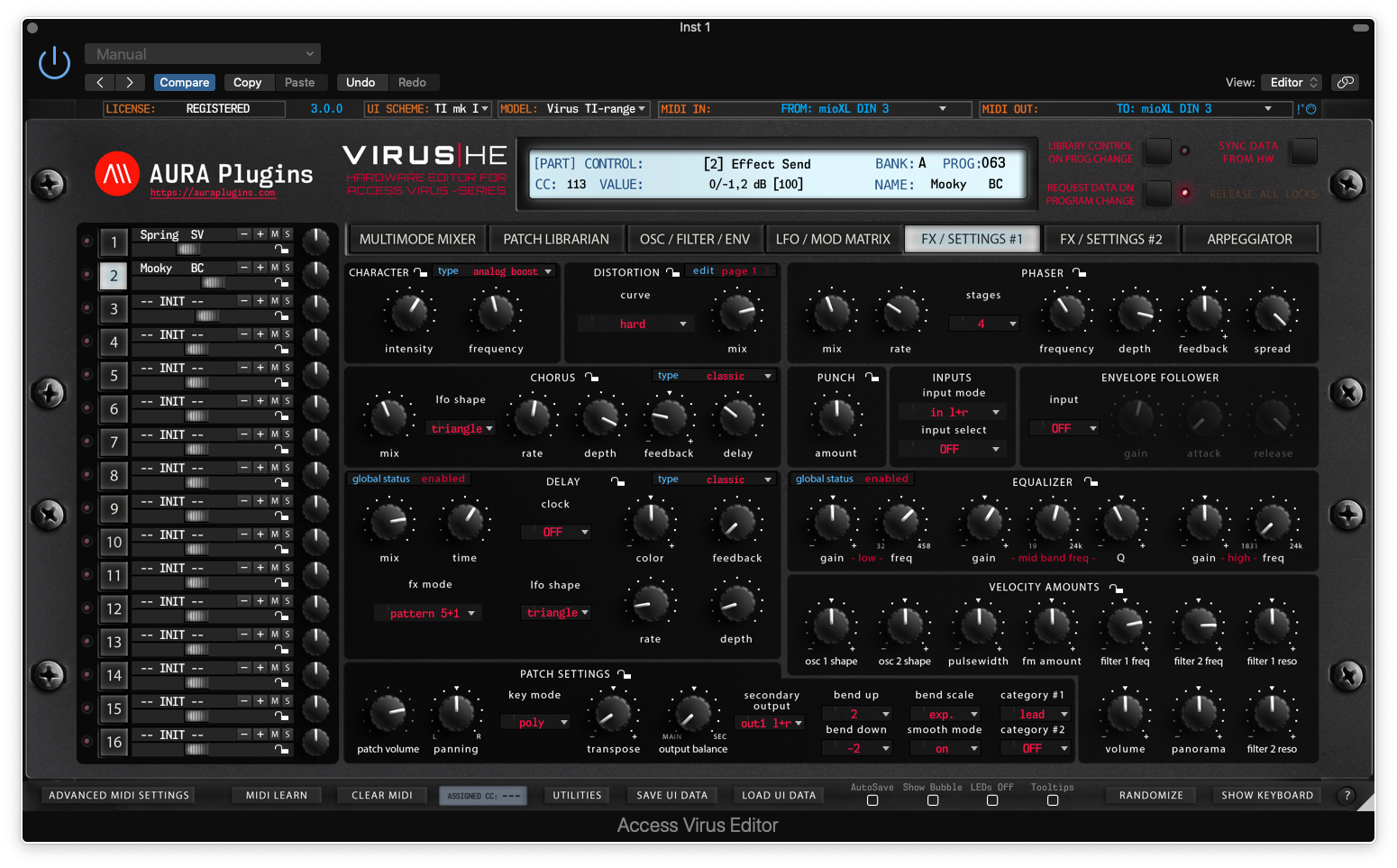Open the ARPEGGIATOR tab

[1249, 239]
